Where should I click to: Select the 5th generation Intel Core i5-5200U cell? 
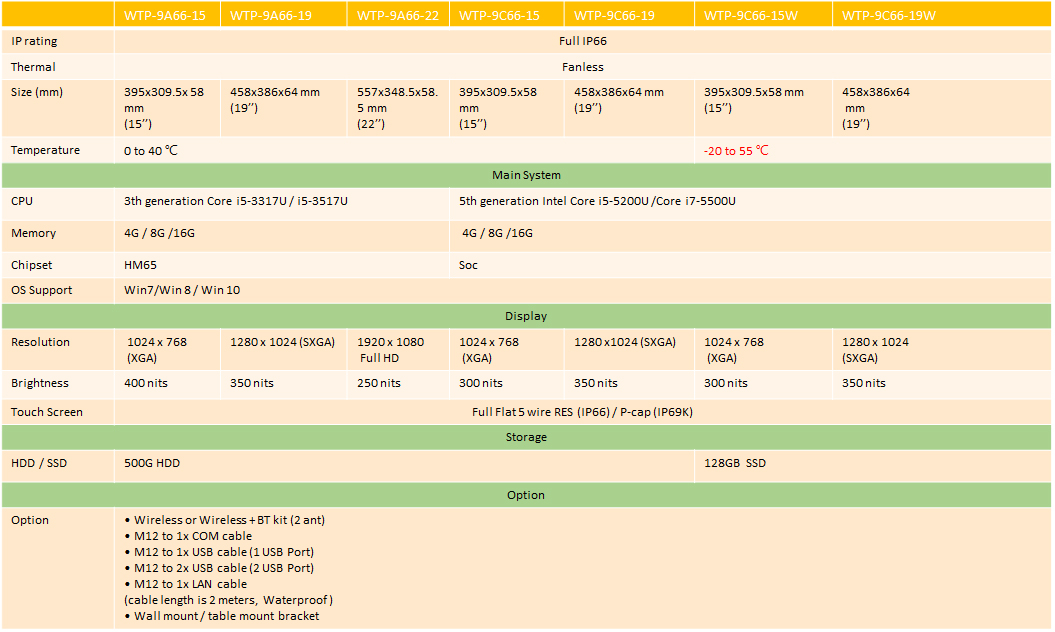597,201
